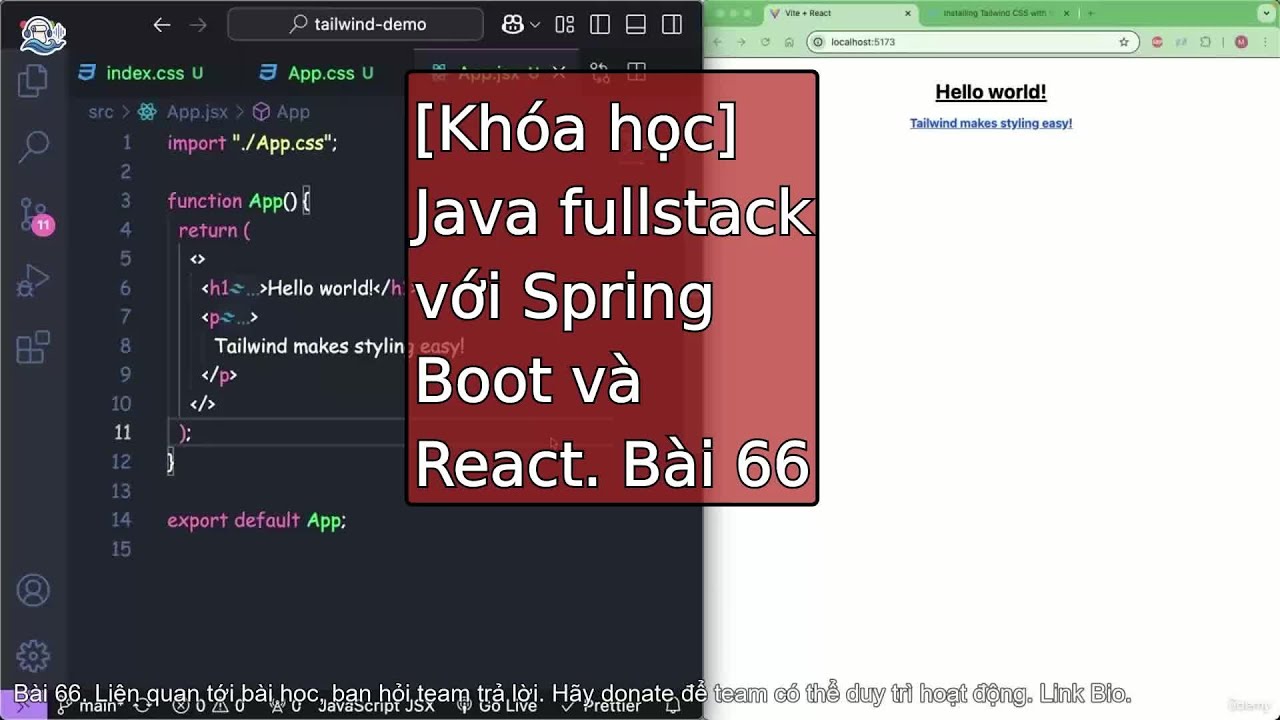Switch to the App.css editor tab
The image size is (1280, 720).
point(316,73)
